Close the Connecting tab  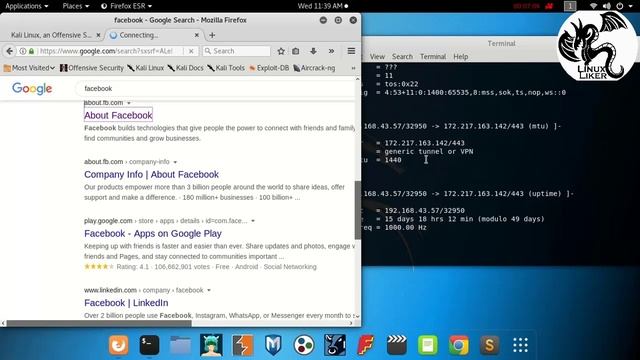[x=197, y=35]
